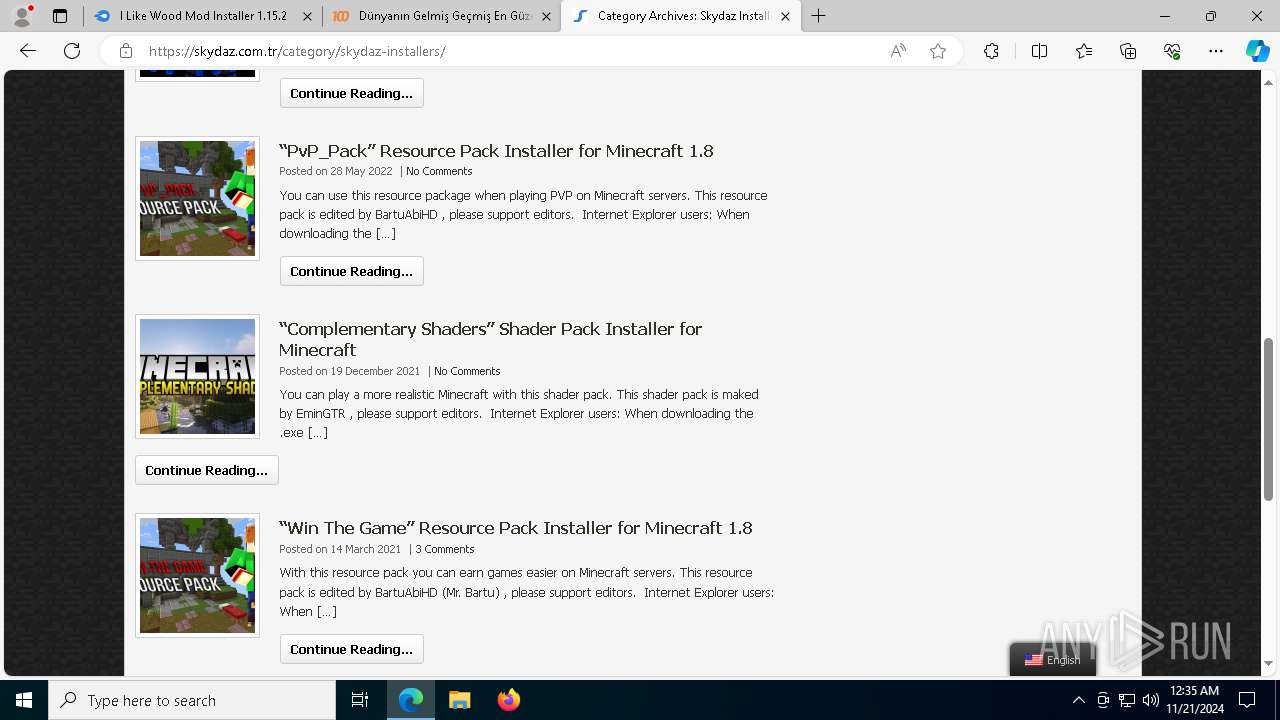
Task: Click the Posted on 14 March 2021 date
Action: click(340, 549)
